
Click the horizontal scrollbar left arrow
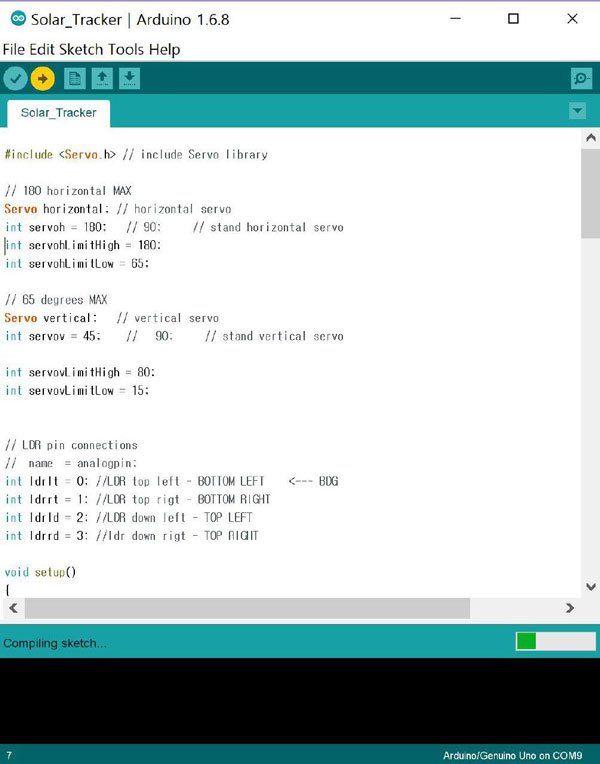tap(13, 608)
